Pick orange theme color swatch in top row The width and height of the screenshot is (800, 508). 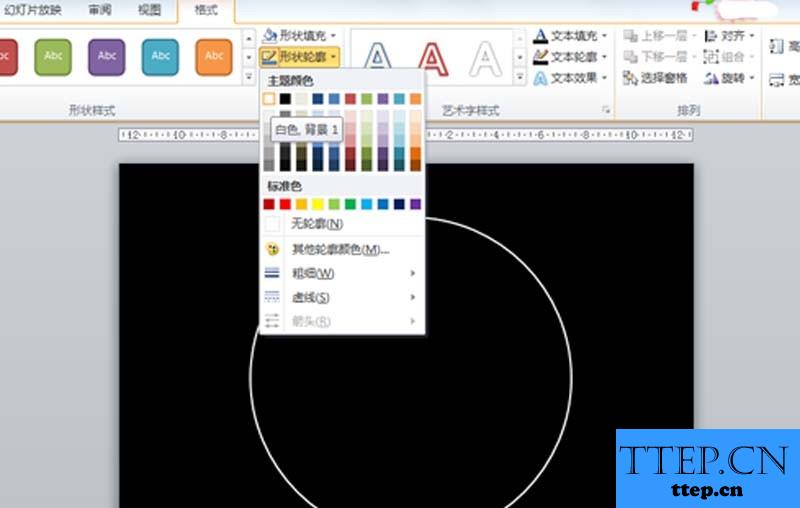tap(416, 98)
